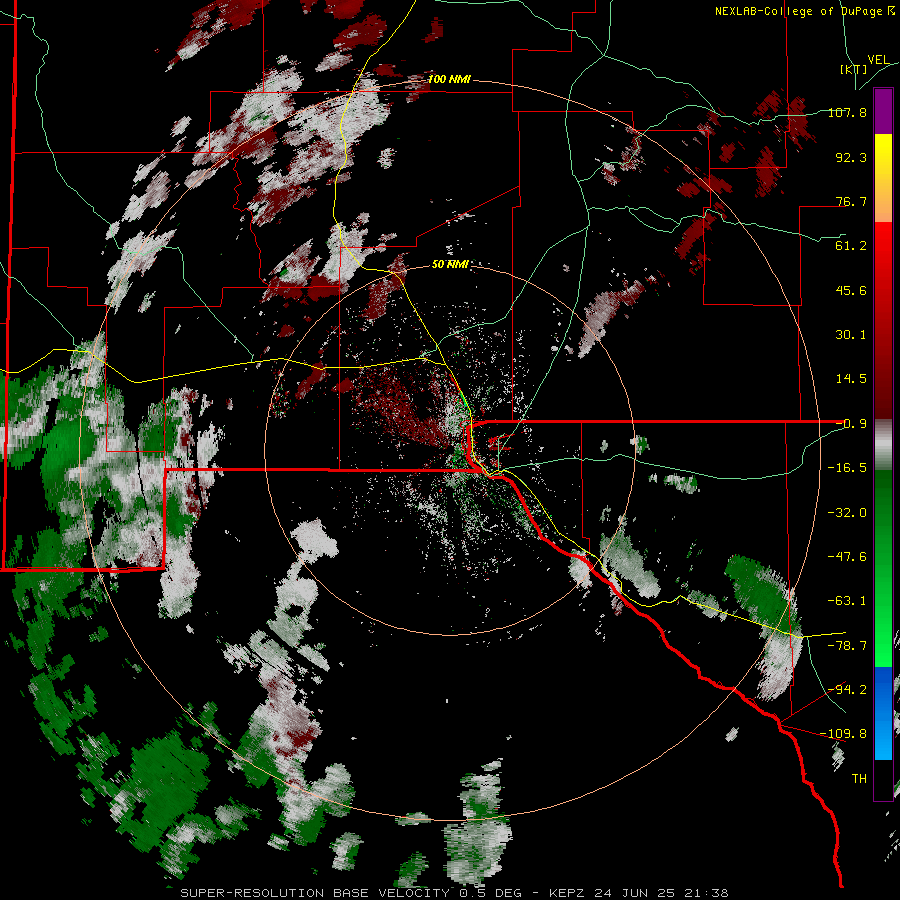Screen dimensions: 900x900
Task: Click the -94.2 scale value
Action: (847, 689)
